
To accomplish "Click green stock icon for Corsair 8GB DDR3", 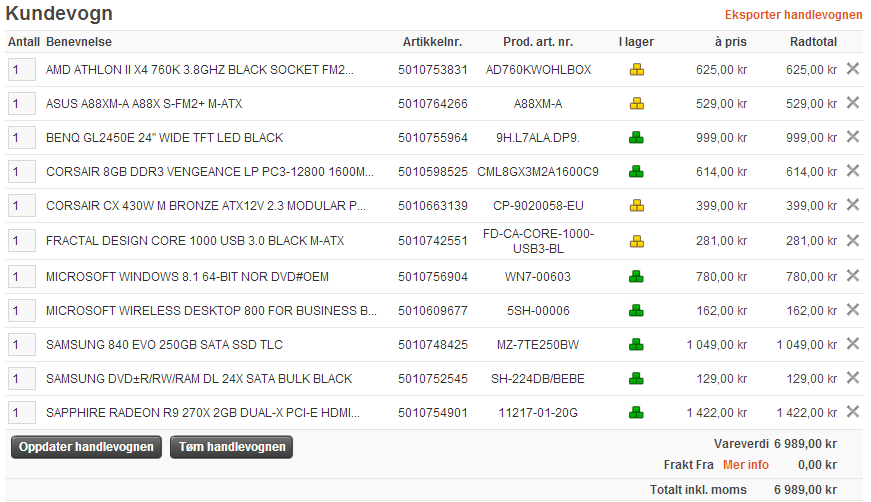I will click(x=637, y=172).
